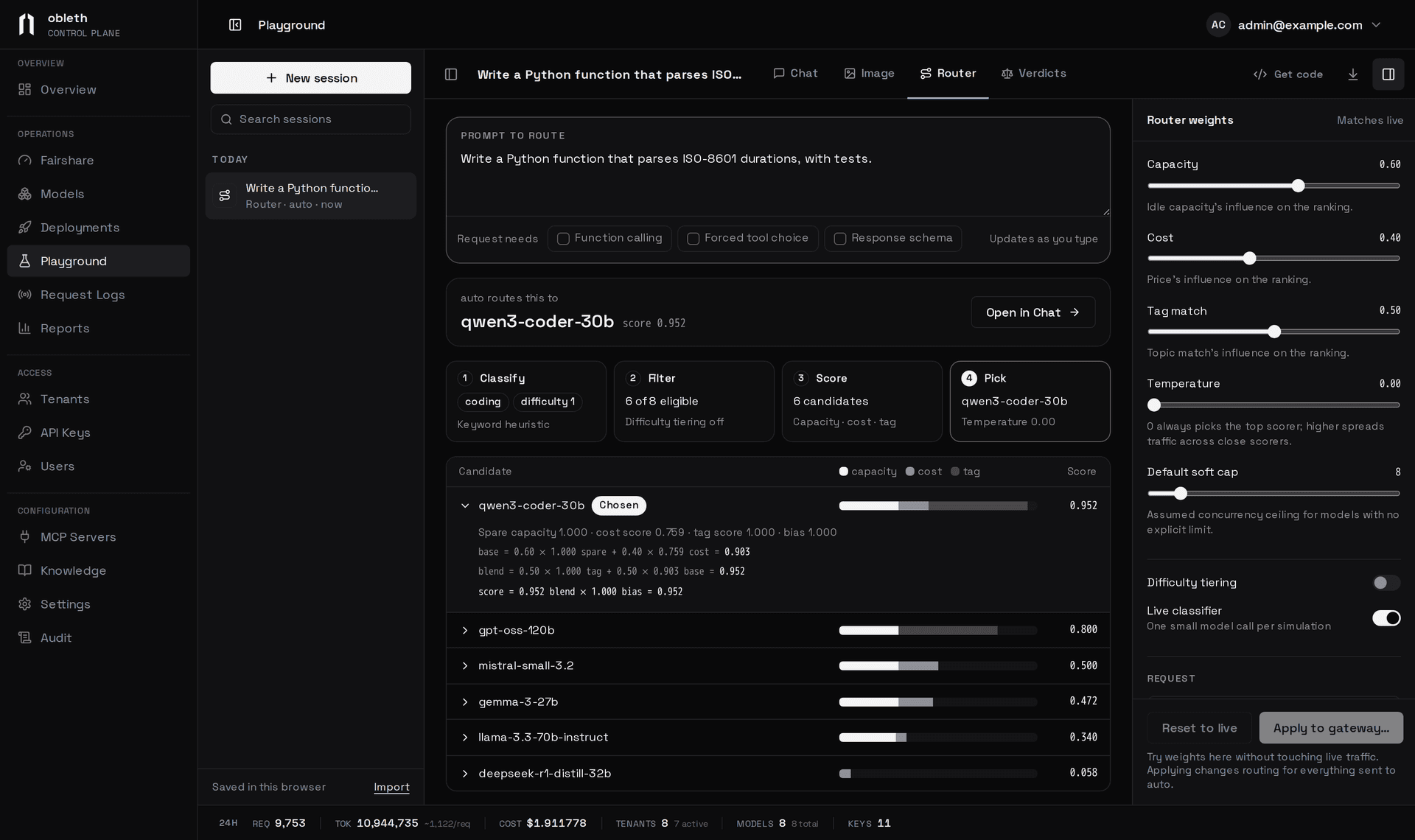Switch to the Chat tab

(795, 74)
